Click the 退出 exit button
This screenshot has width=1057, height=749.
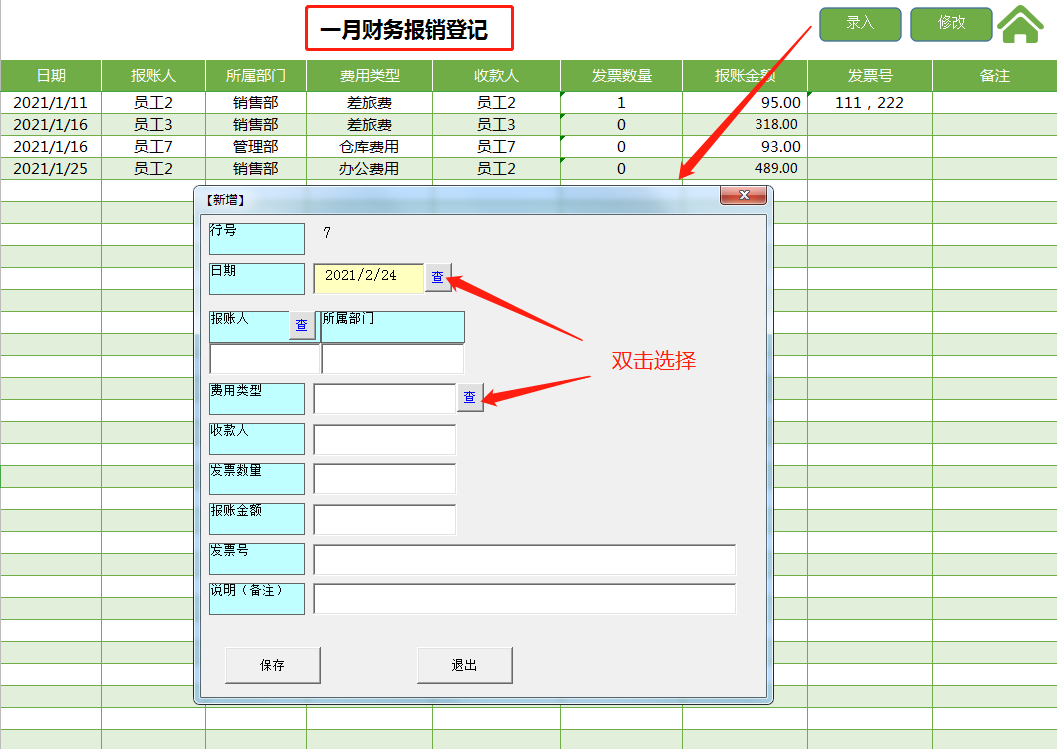coord(464,665)
